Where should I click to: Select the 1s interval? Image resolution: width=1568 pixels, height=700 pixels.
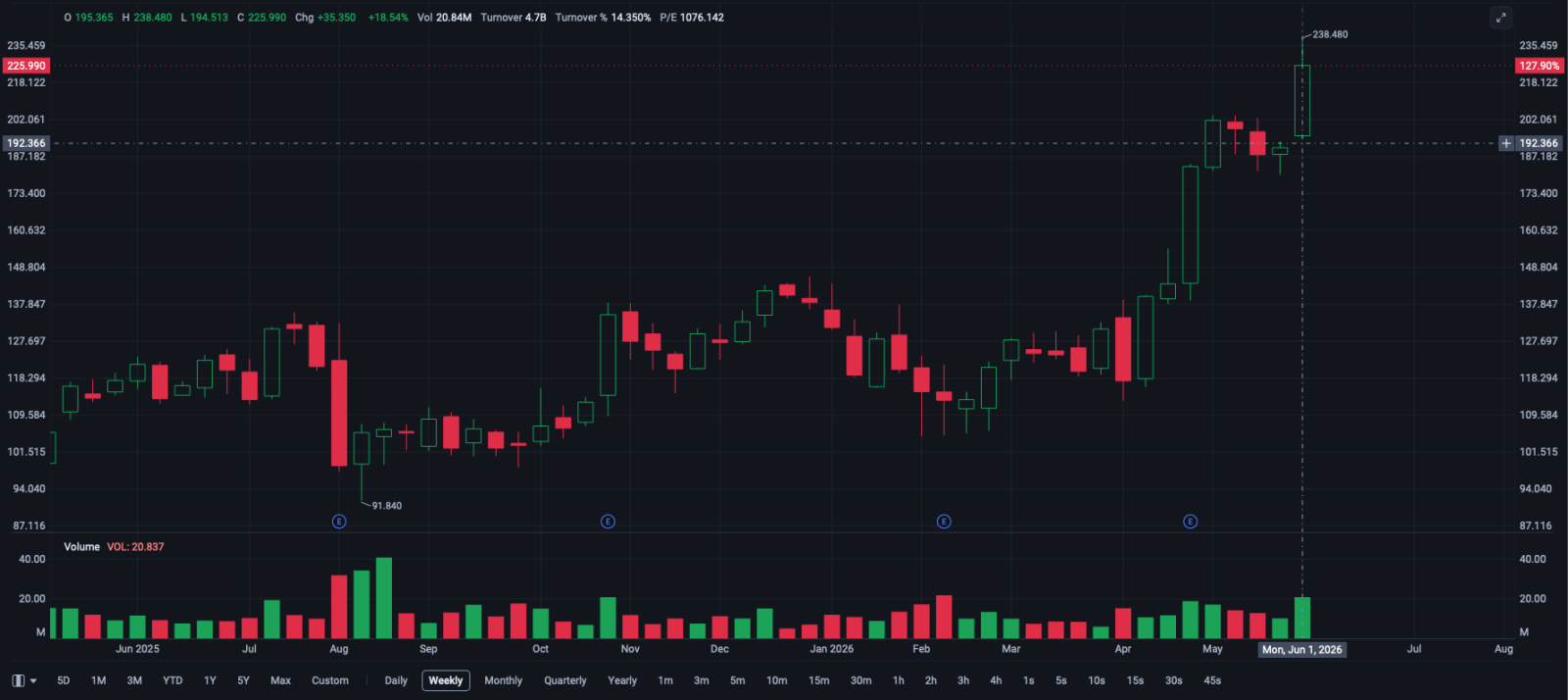(1029, 680)
